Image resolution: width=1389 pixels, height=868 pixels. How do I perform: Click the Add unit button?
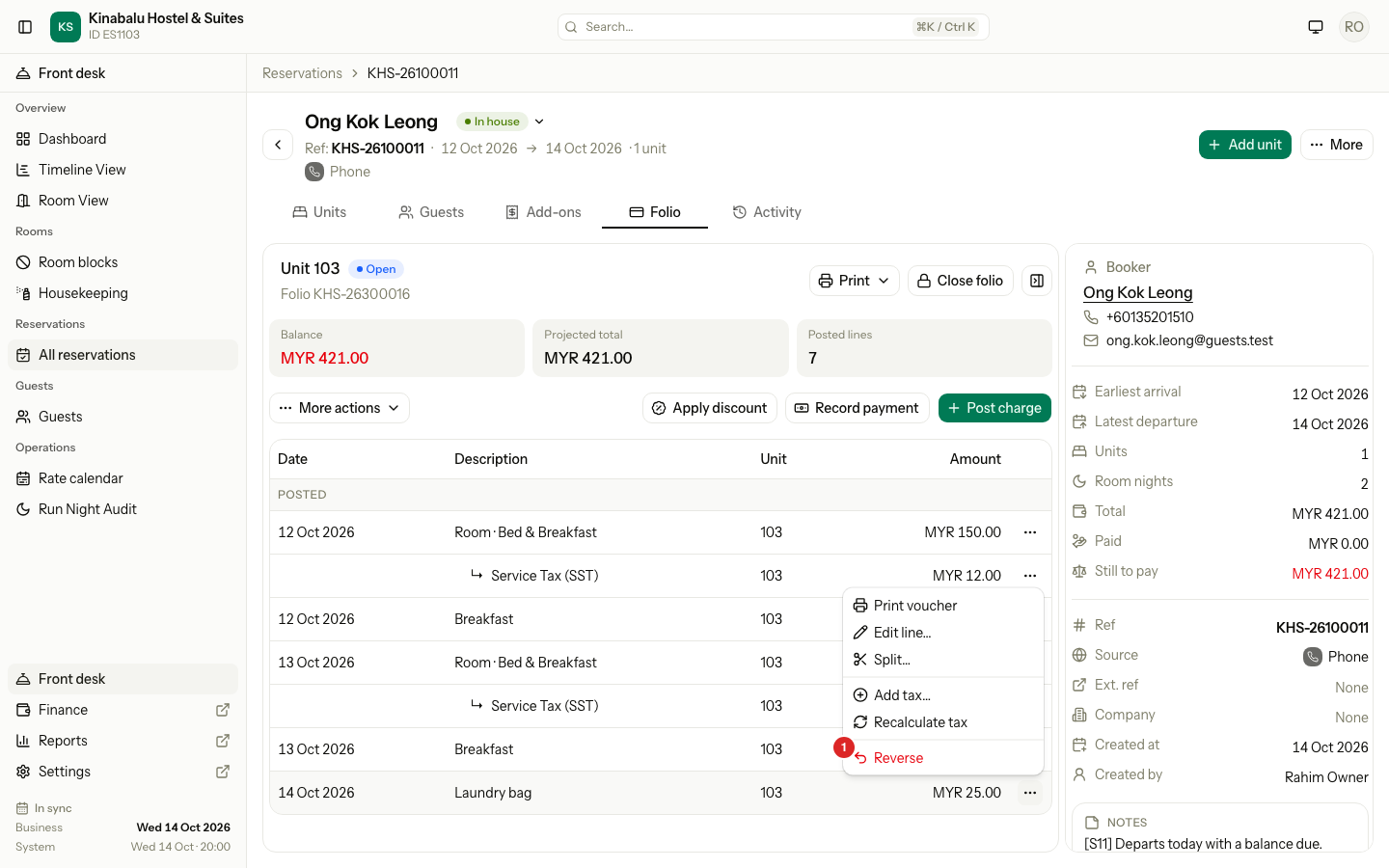pyautogui.click(x=1245, y=145)
